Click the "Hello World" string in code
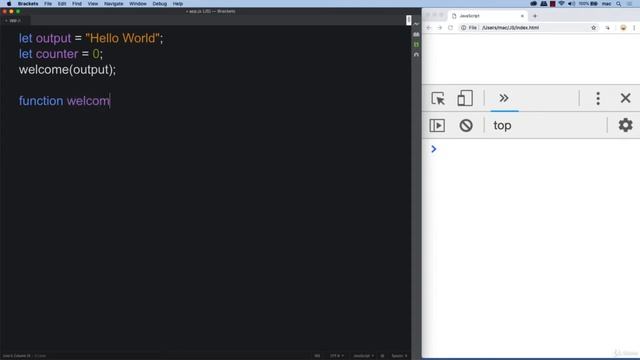This screenshot has height=360, width=640. 122,38
